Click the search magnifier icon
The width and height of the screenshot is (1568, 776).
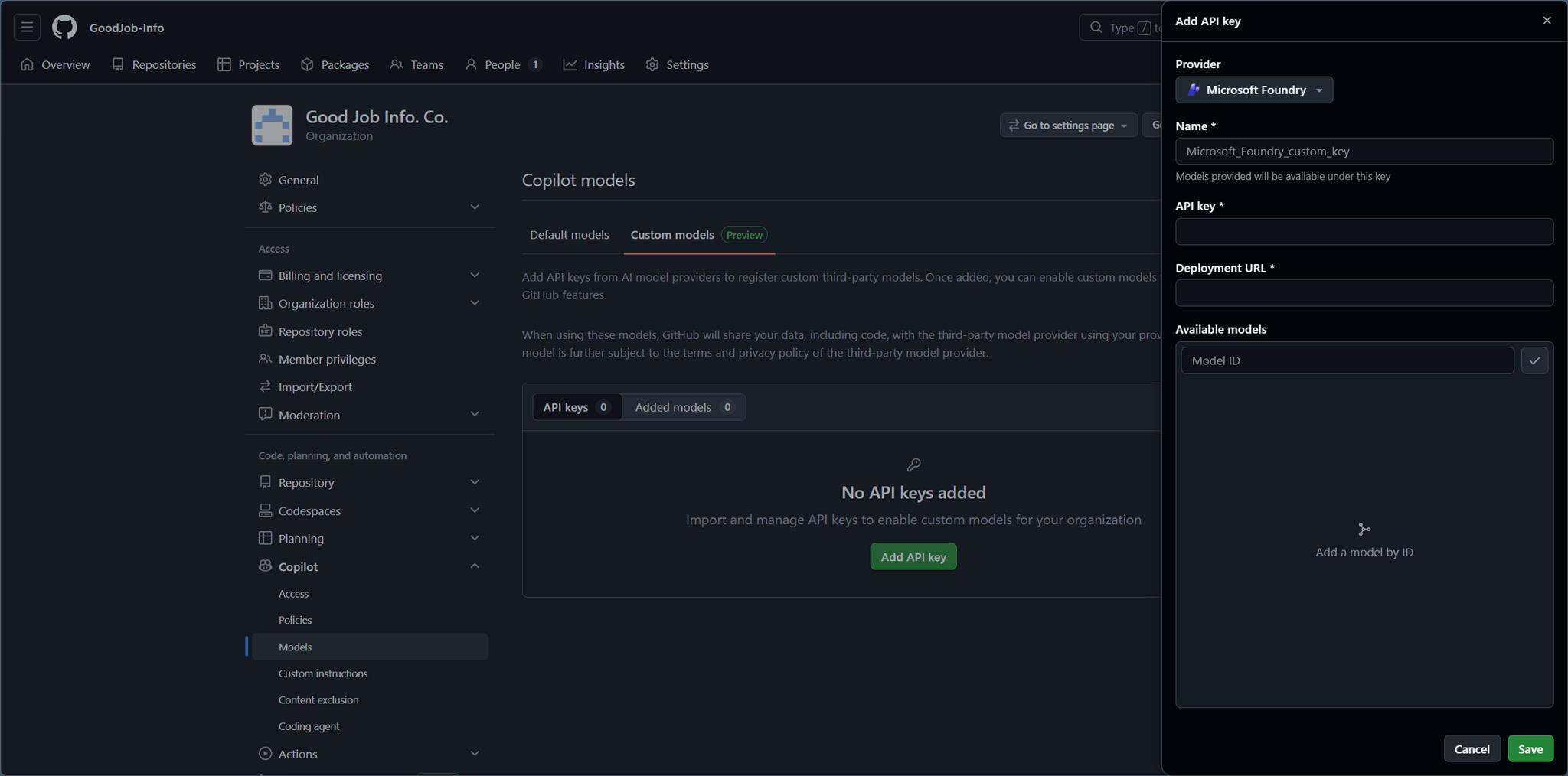(1096, 28)
